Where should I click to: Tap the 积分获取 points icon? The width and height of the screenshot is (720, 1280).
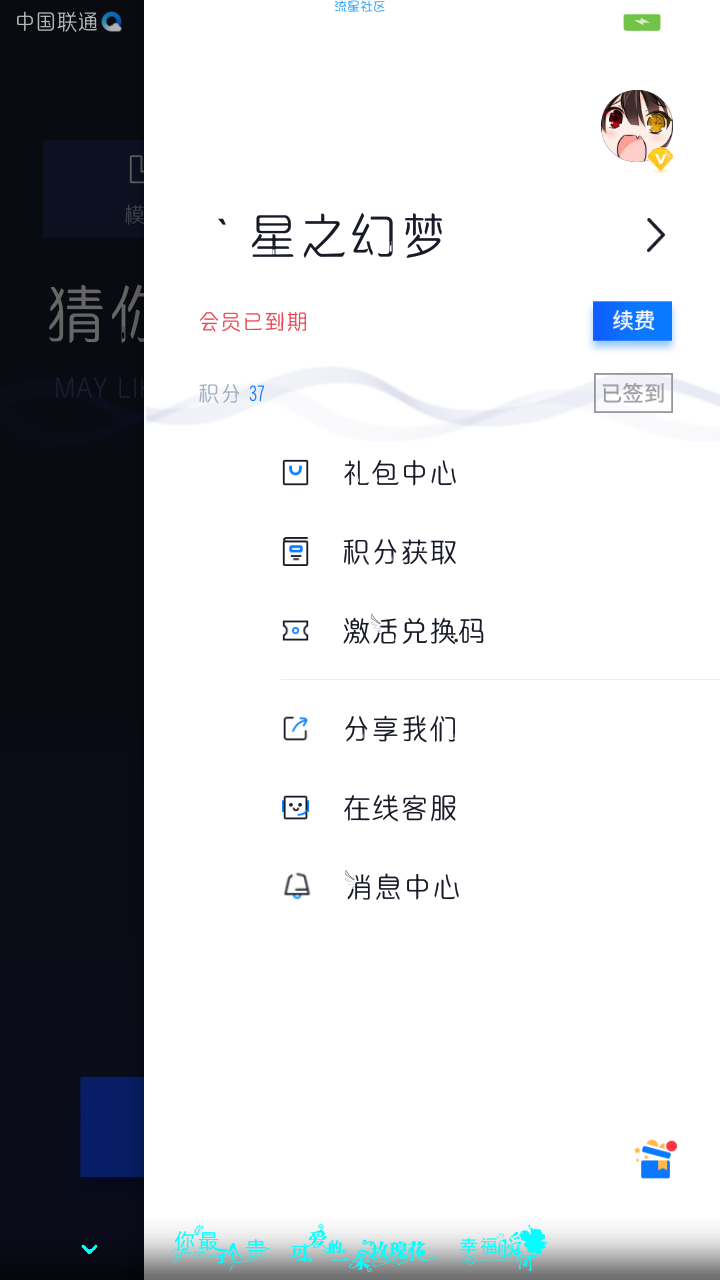point(295,551)
